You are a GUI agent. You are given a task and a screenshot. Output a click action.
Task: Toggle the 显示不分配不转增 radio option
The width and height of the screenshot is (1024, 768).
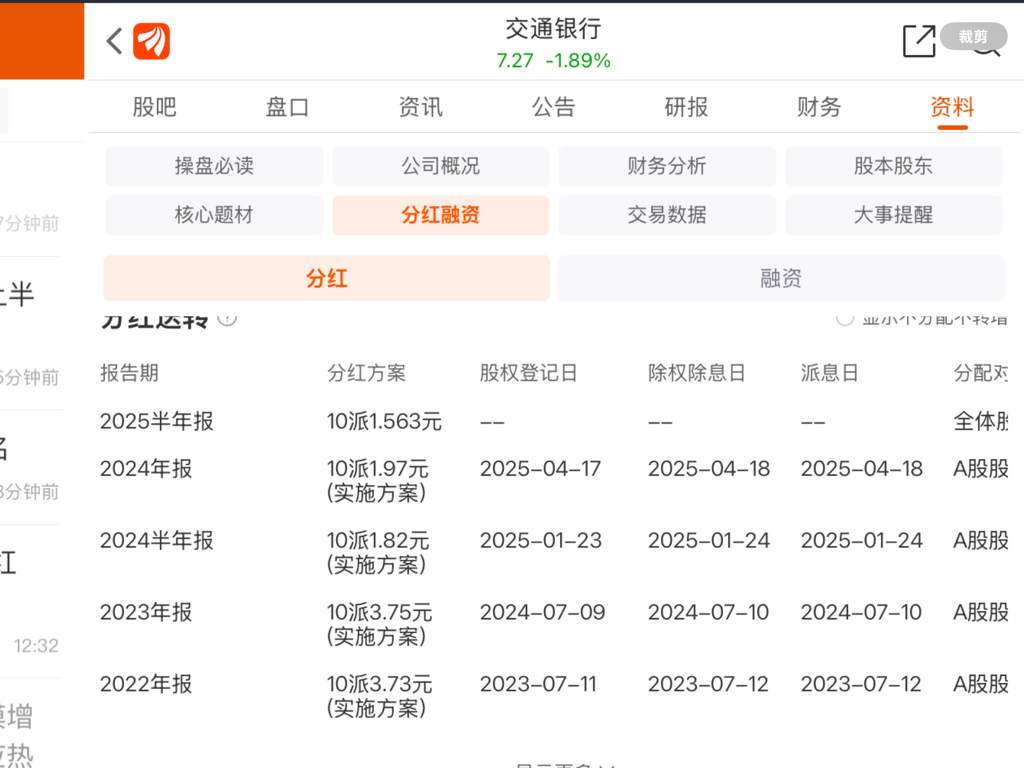(845, 318)
